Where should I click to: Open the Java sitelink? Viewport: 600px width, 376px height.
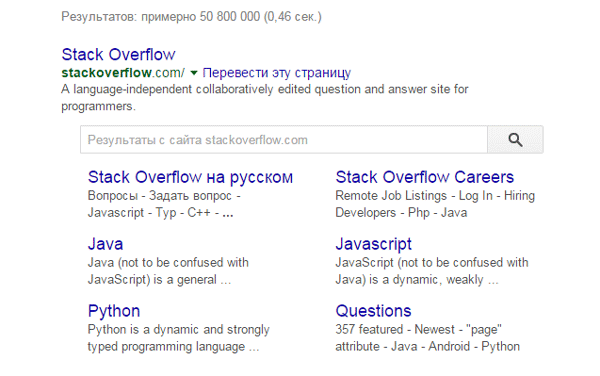pyautogui.click(x=105, y=244)
